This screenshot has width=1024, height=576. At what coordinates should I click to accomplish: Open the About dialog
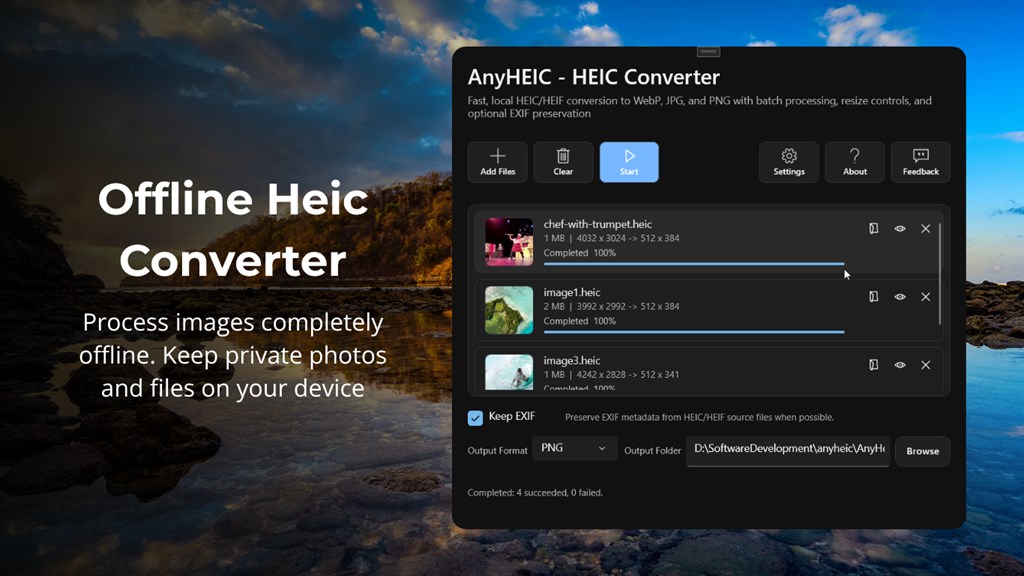coord(855,162)
